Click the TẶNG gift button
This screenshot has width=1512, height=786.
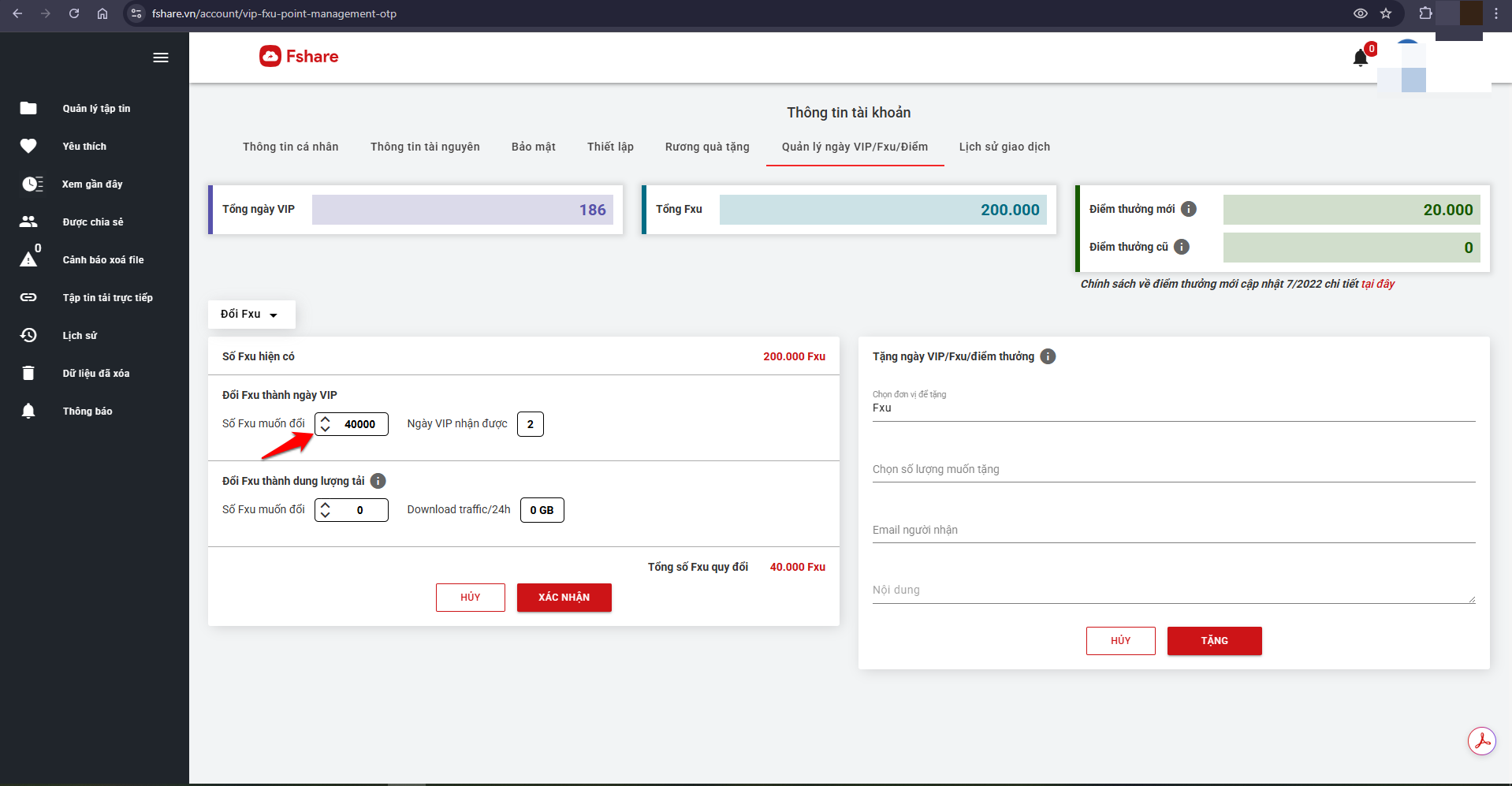(1214, 641)
